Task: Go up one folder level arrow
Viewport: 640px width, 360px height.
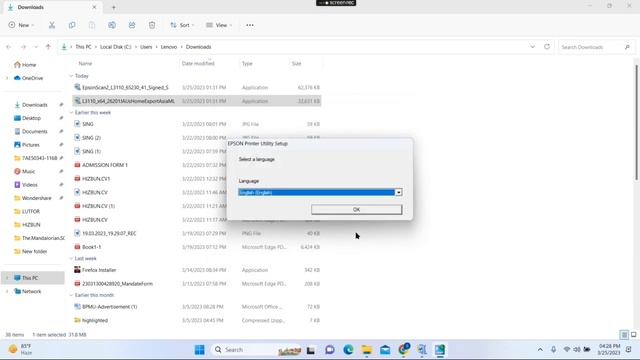Action: pos(48,47)
